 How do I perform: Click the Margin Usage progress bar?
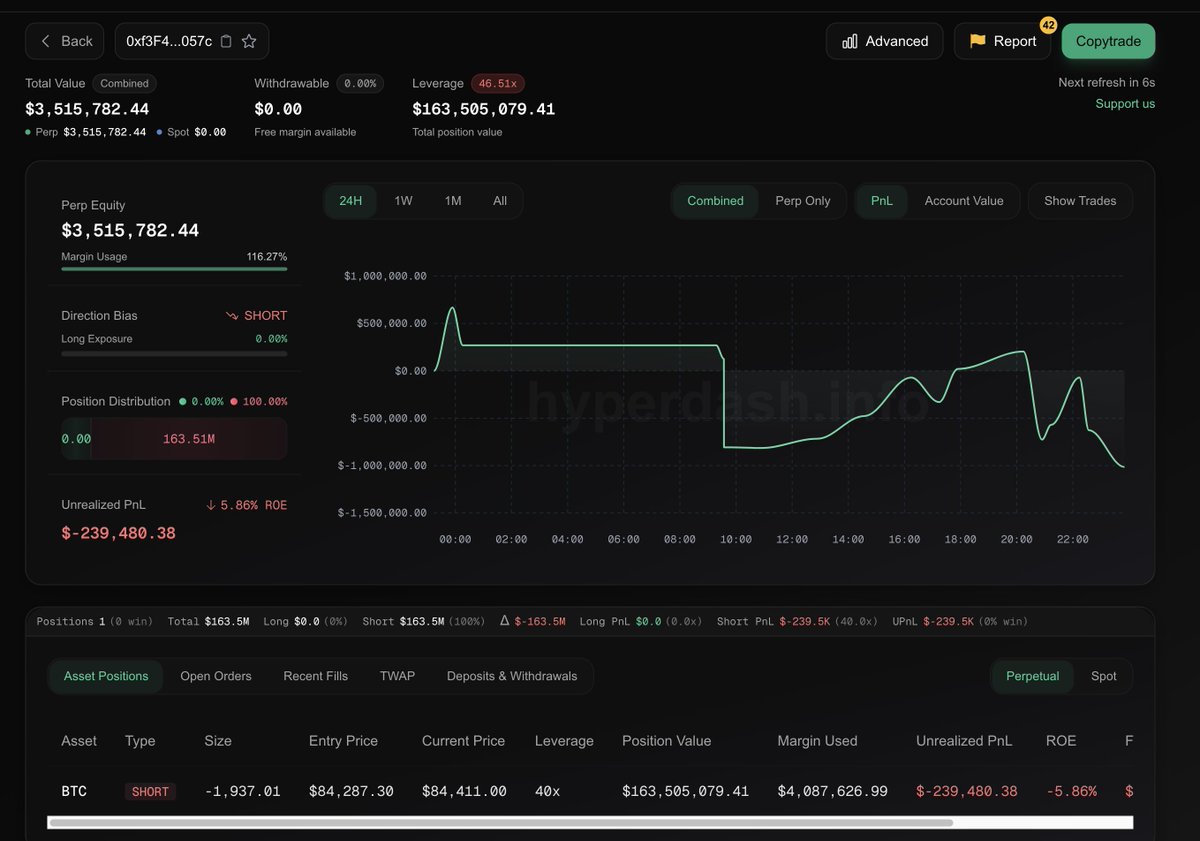click(174, 268)
